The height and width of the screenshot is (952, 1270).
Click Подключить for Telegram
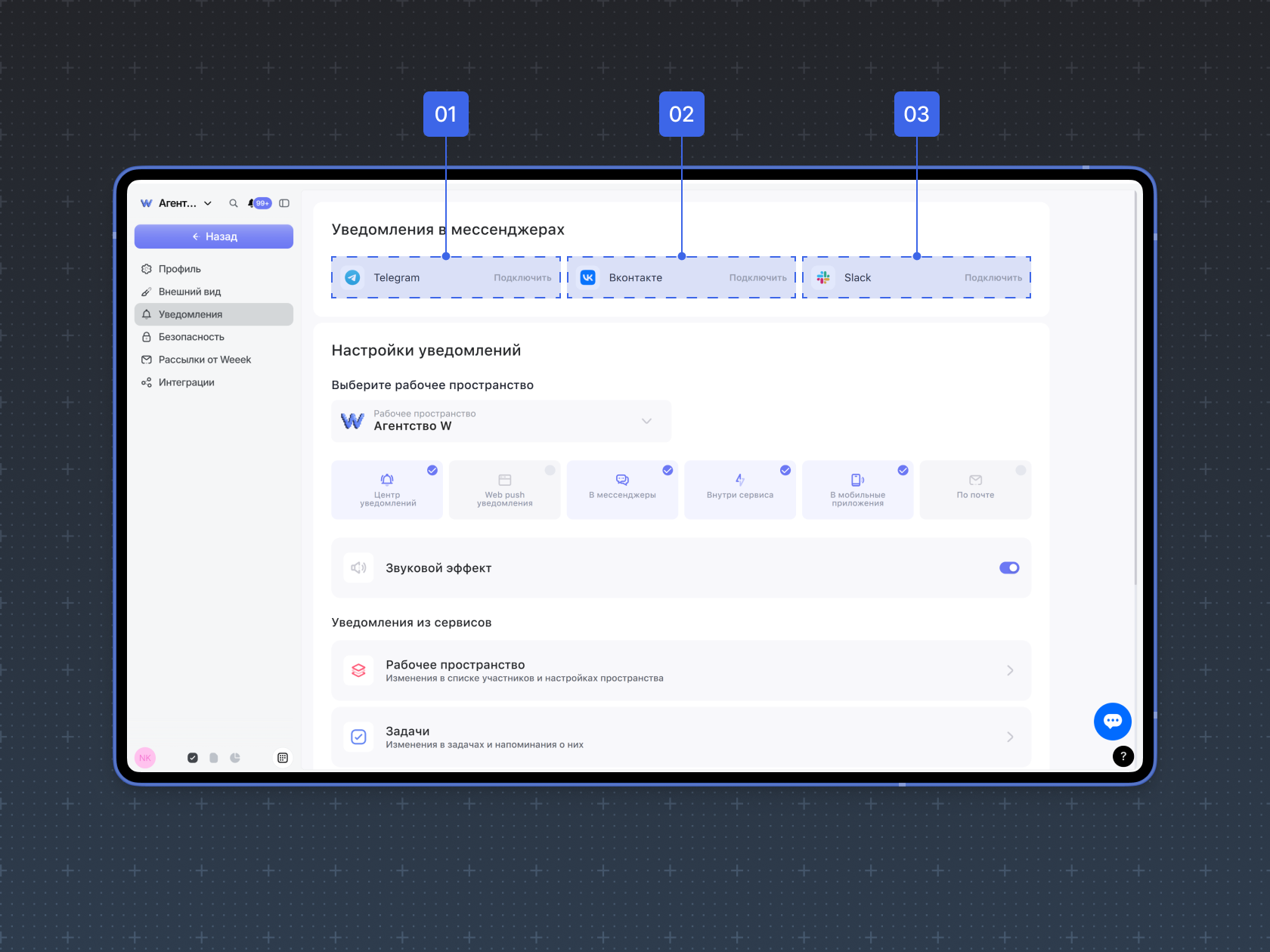click(522, 278)
